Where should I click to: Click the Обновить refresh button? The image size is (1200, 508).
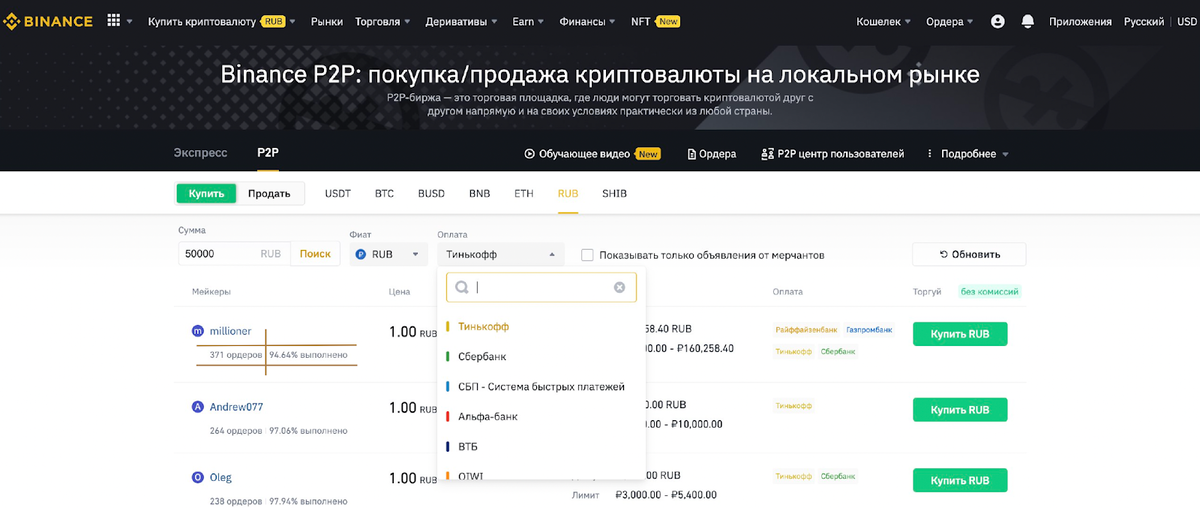(969, 254)
